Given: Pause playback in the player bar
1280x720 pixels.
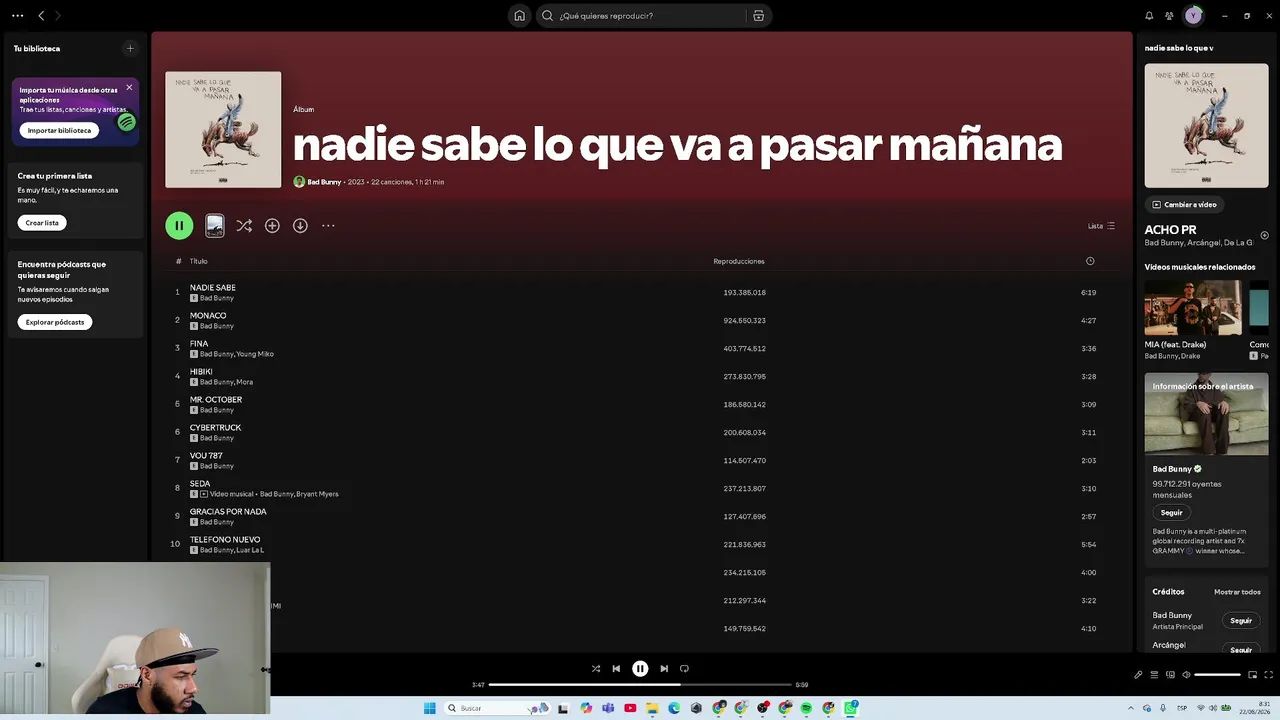Looking at the screenshot, I should tap(640, 669).
